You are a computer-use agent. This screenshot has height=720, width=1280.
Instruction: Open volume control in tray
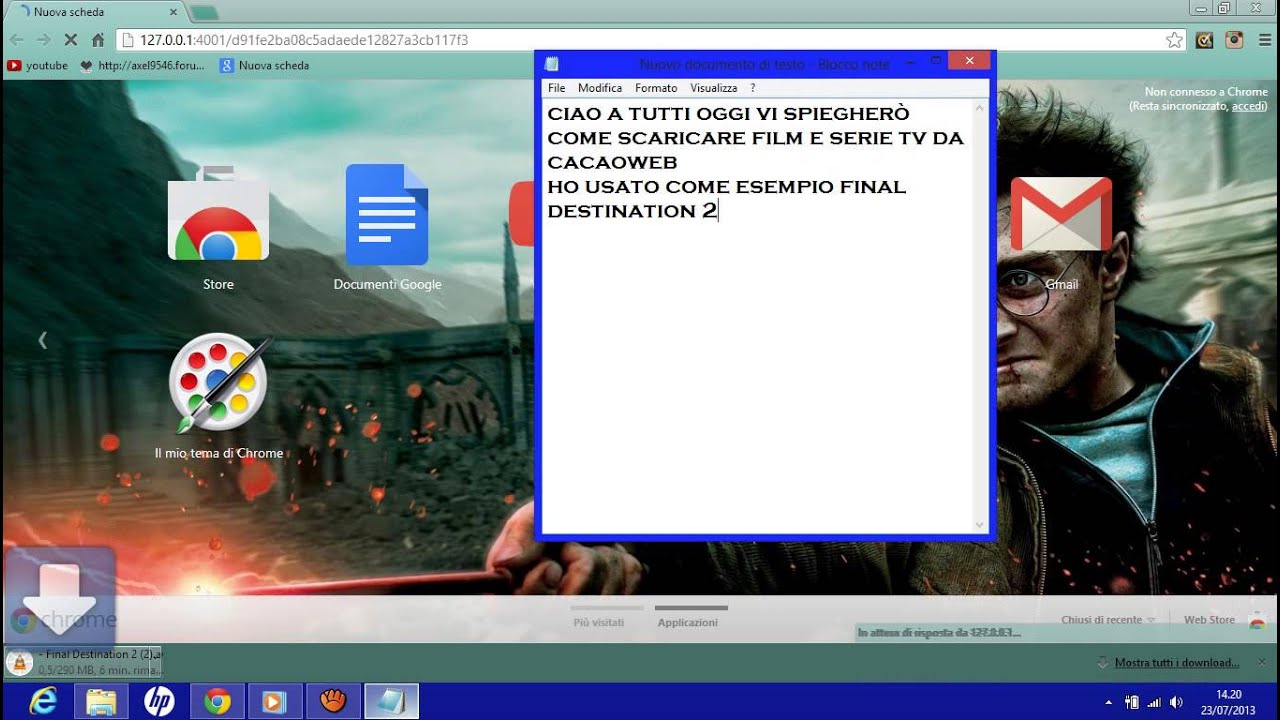pyautogui.click(x=1176, y=702)
